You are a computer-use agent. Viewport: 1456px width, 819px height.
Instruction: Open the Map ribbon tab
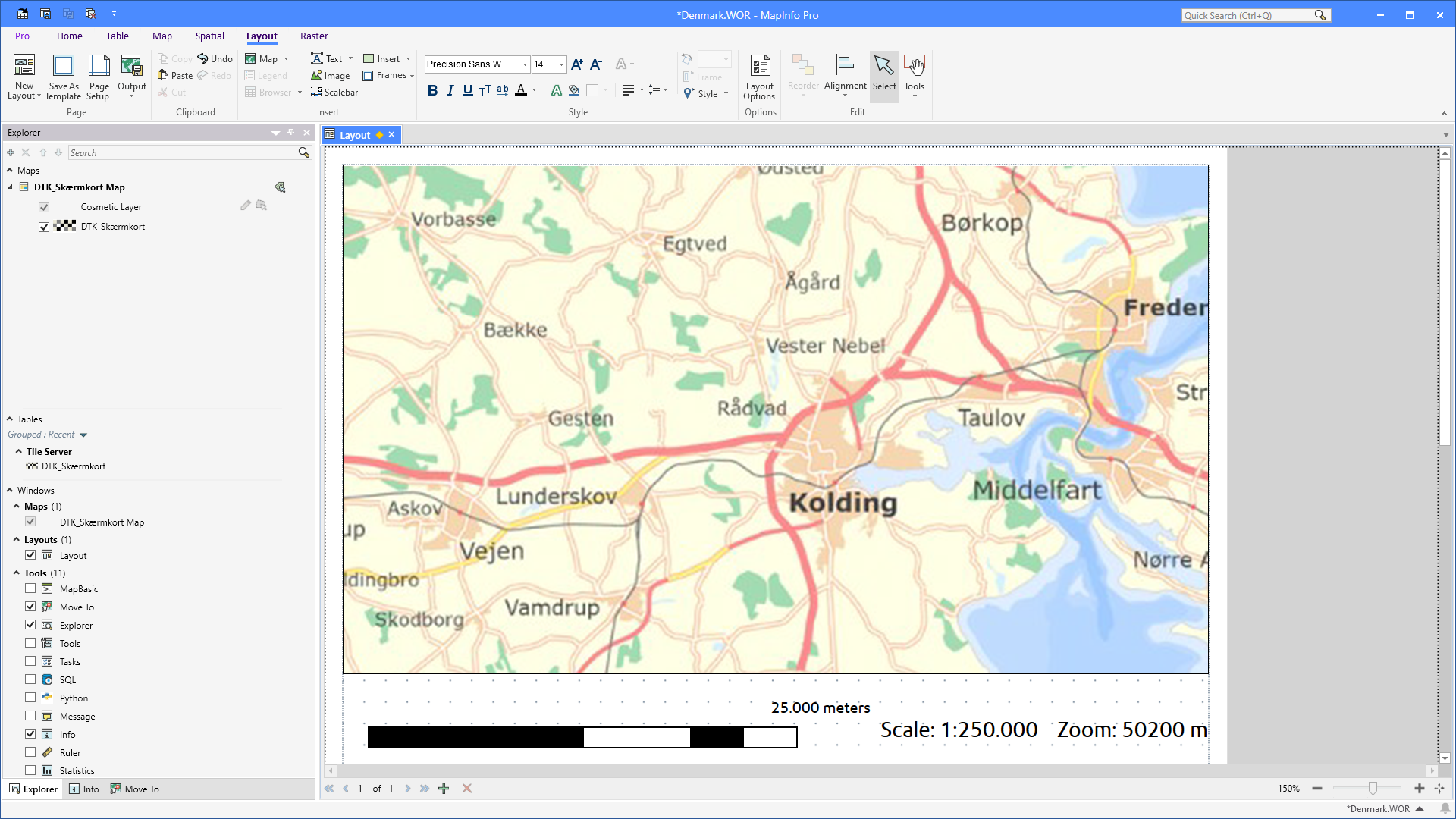(x=162, y=36)
